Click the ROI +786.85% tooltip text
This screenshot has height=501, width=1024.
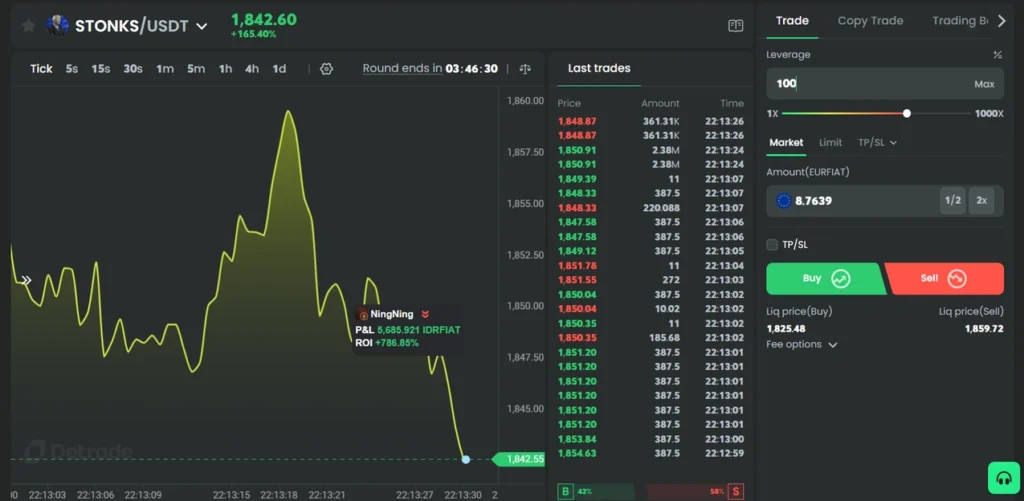pos(387,342)
